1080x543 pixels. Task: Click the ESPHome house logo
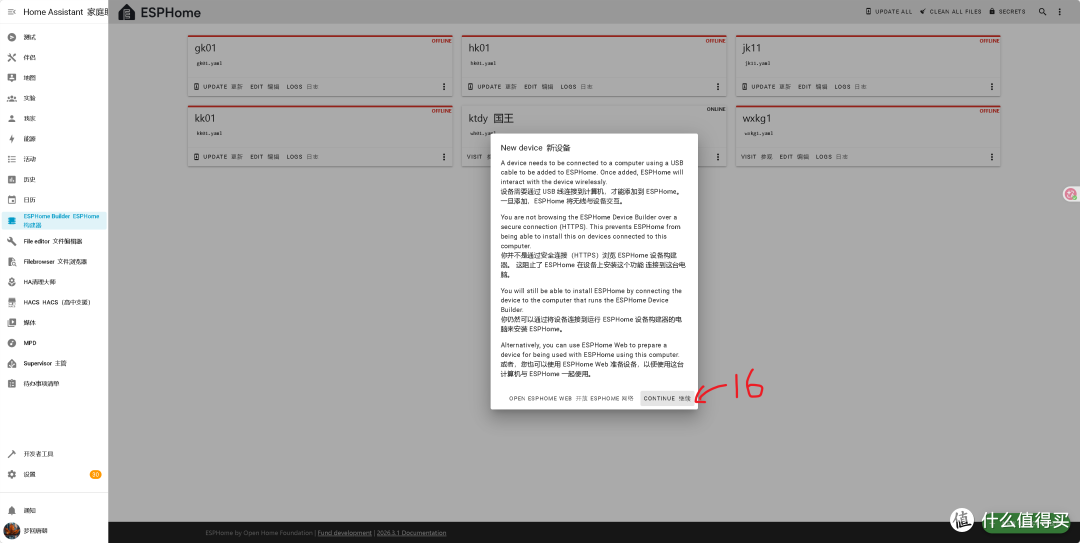(127, 12)
